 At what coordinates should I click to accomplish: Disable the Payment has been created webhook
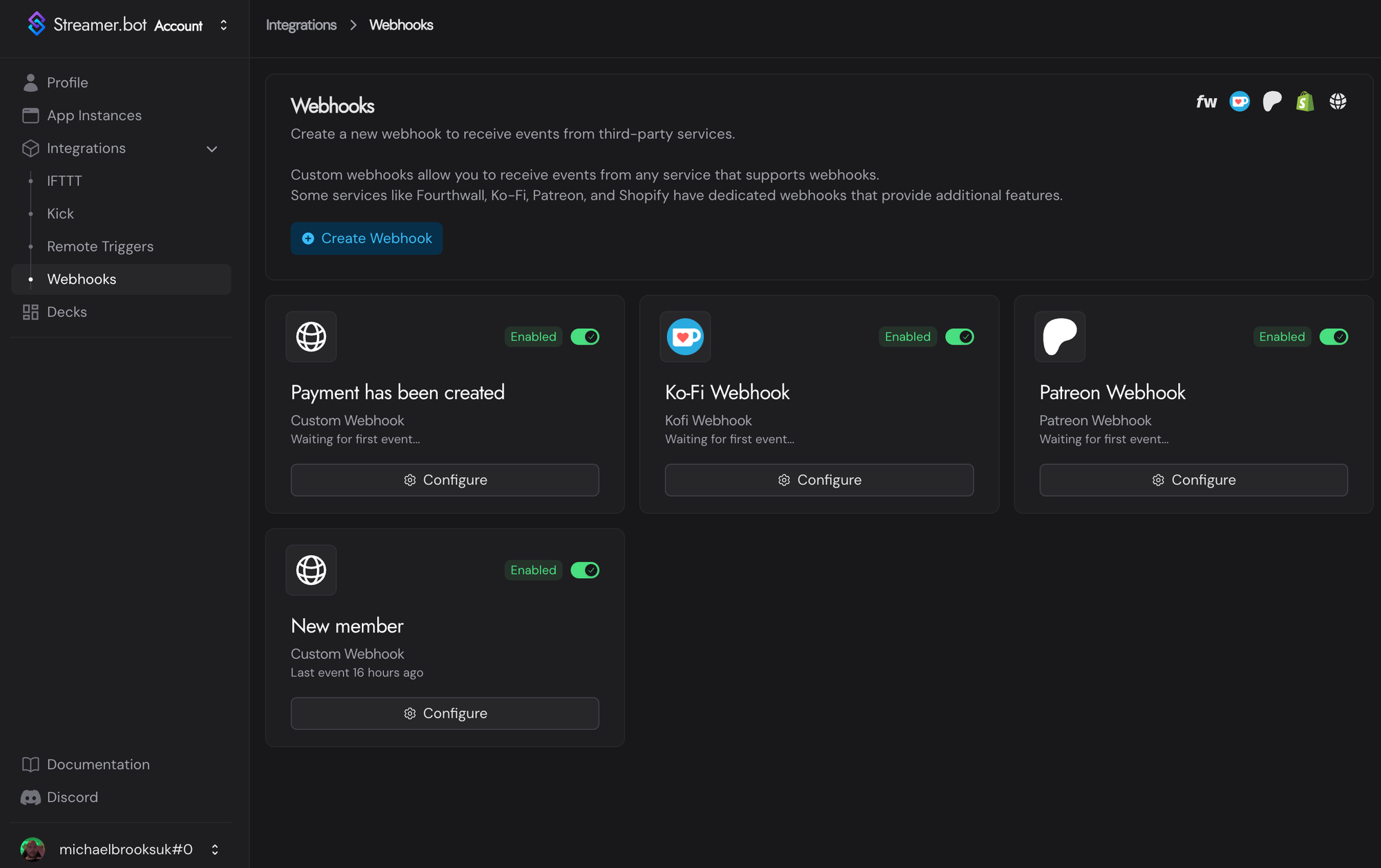[584, 337]
